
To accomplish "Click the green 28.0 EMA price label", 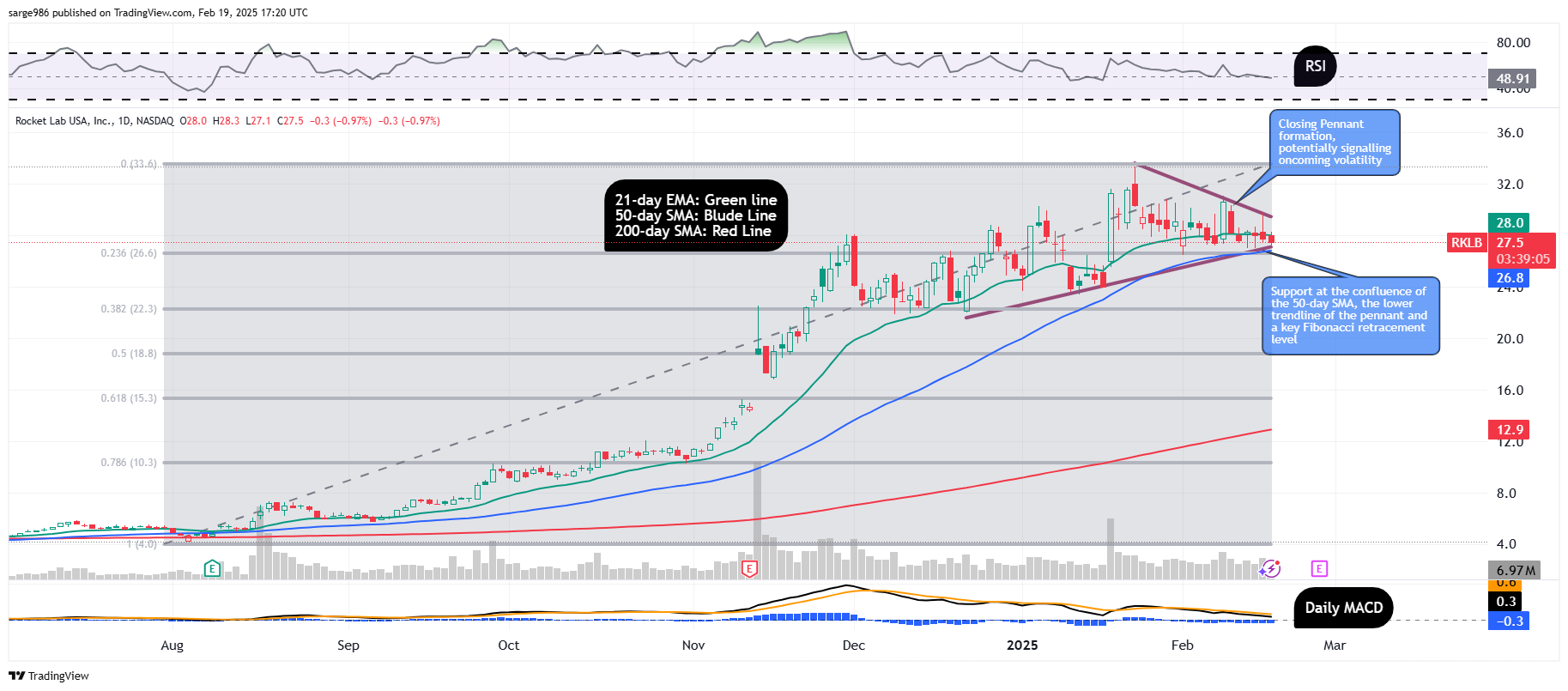I will pos(1510,223).
